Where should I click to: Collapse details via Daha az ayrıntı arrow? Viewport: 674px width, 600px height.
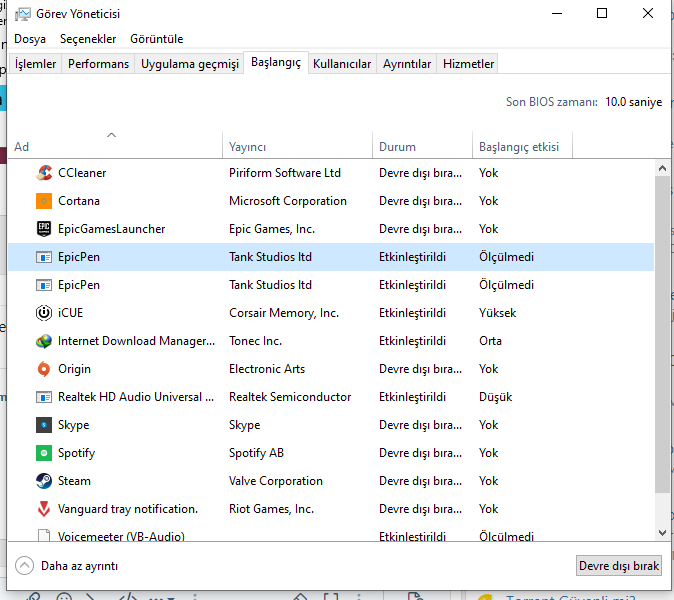pyautogui.click(x=25, y=566)
